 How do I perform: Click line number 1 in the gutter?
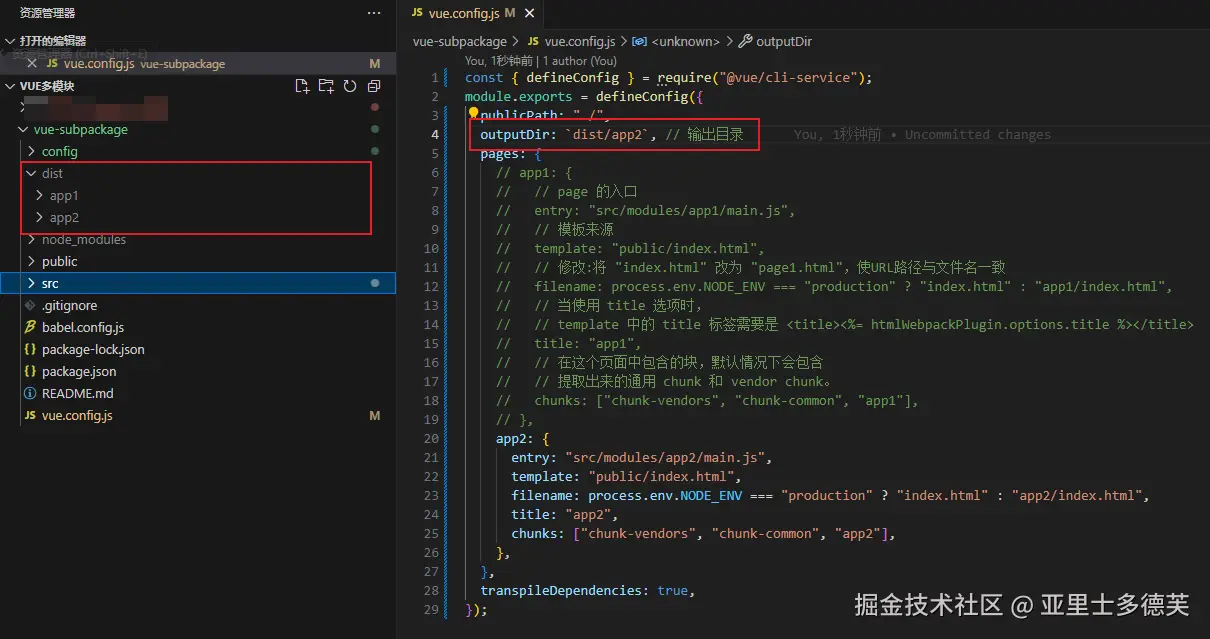click(435, 77)
